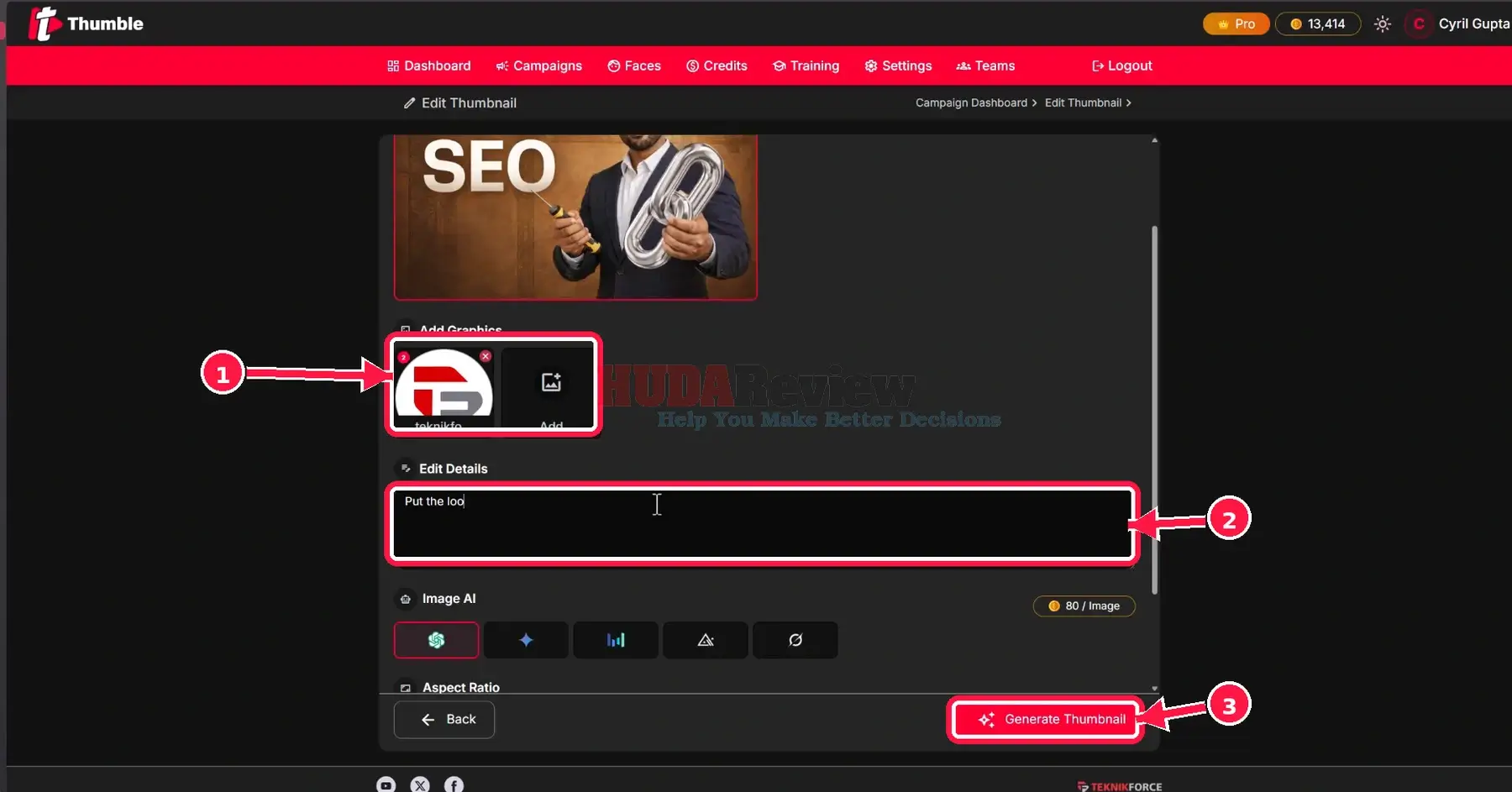Open the Teams page
Viewport: 1512px width, 792px height.
pos(985,66)
